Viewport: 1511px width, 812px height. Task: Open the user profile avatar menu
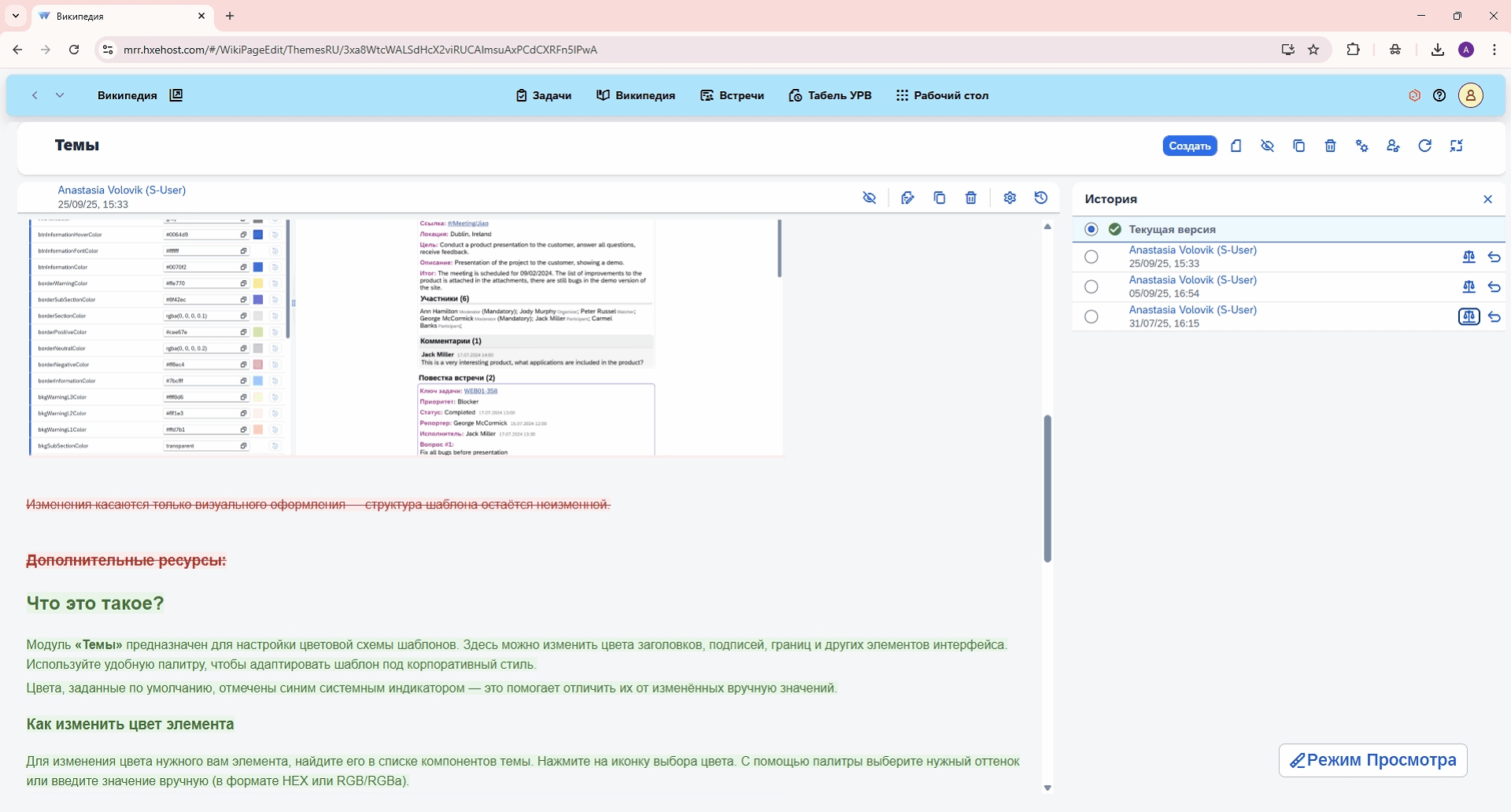(1470, 96)
